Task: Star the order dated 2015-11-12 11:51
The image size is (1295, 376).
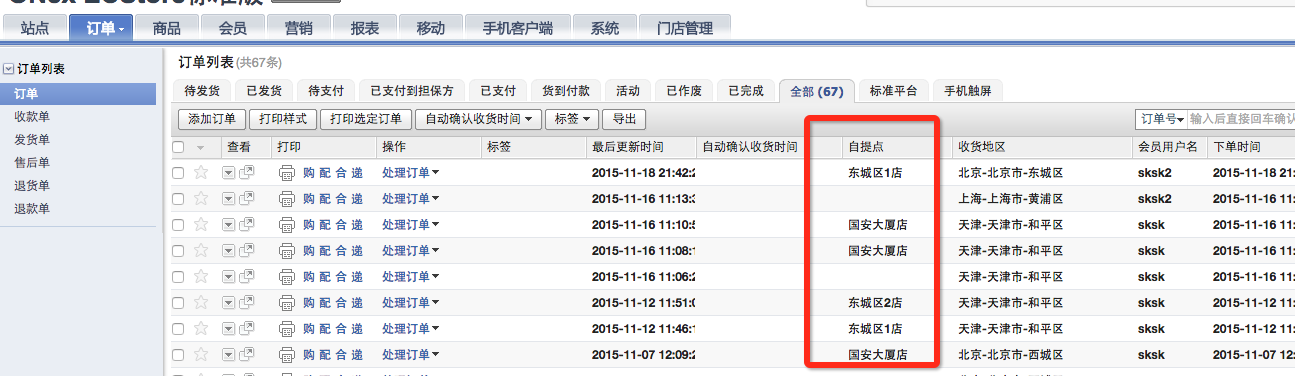Action: coord(201,302)
